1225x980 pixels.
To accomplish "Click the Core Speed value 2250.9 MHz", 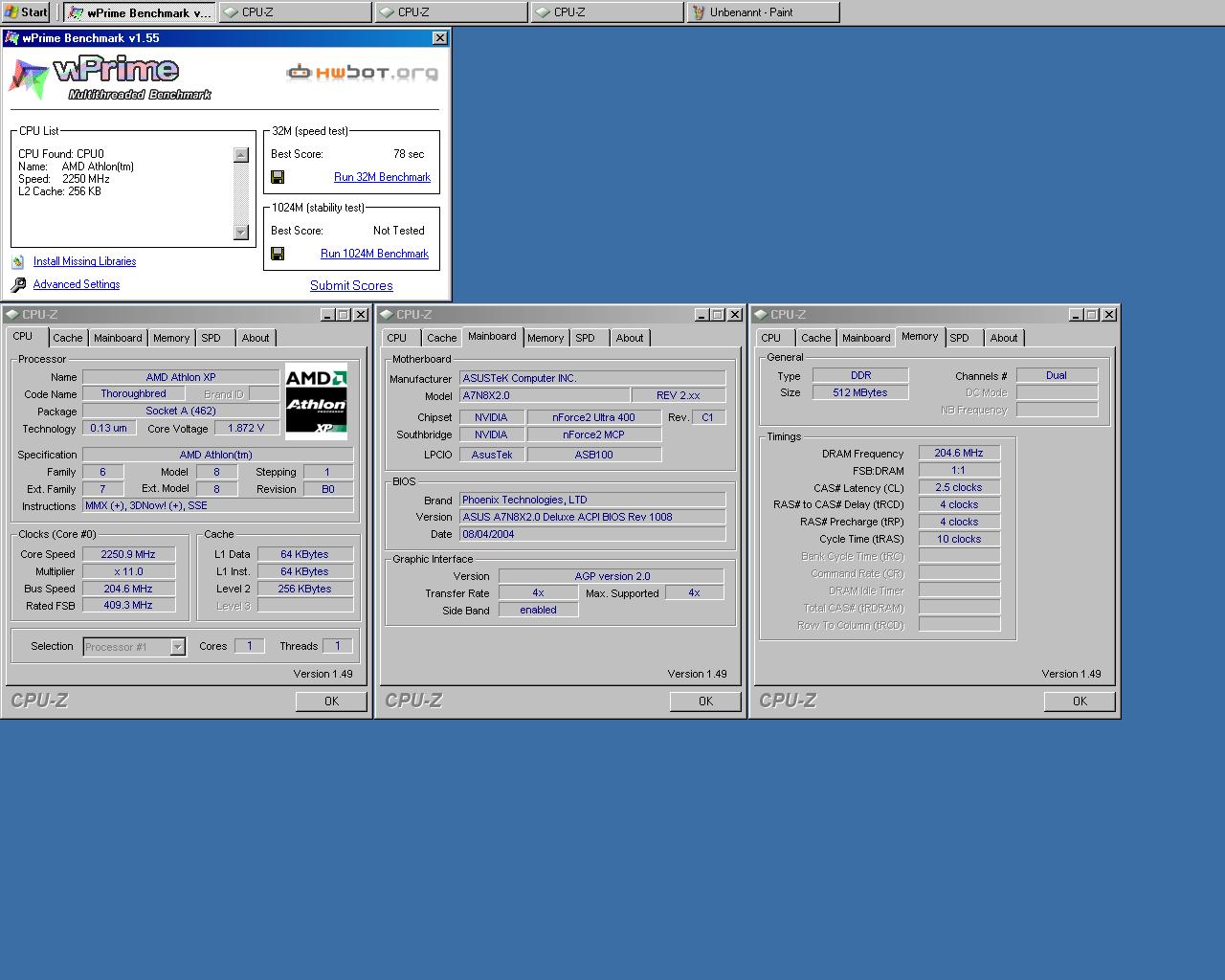I will click(x=128, y=554).
